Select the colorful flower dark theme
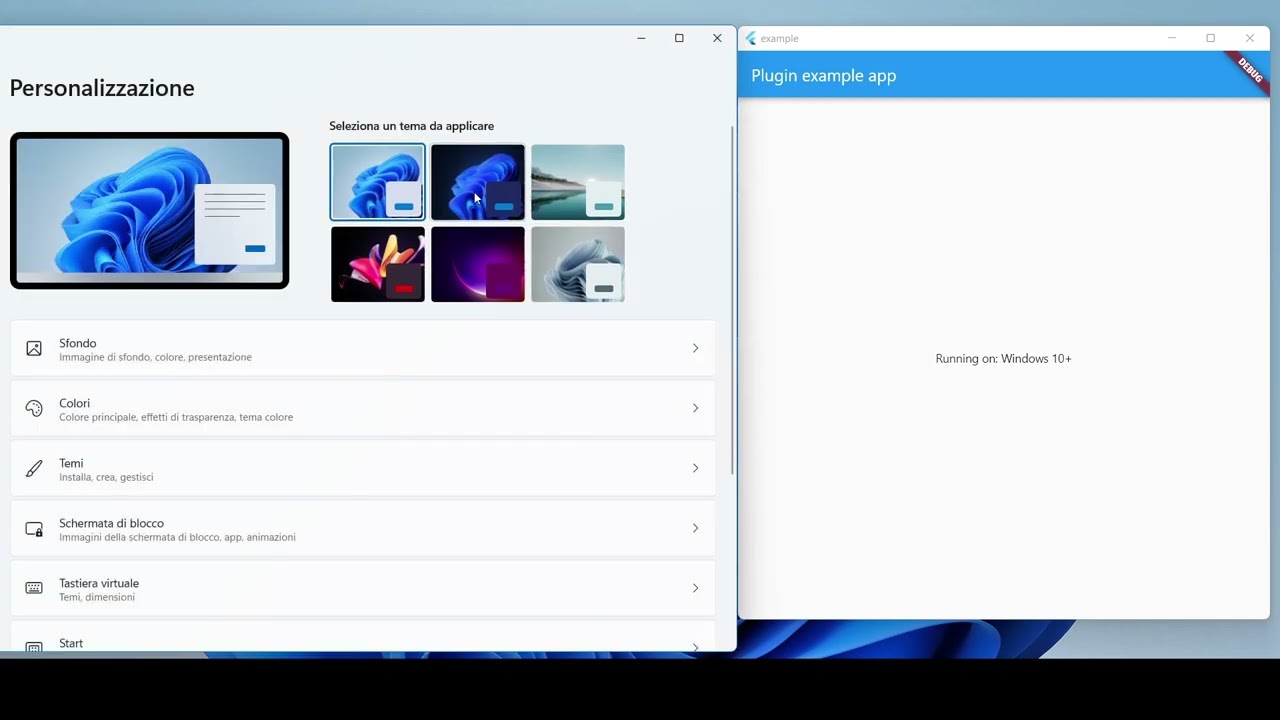 coord(378,264)
